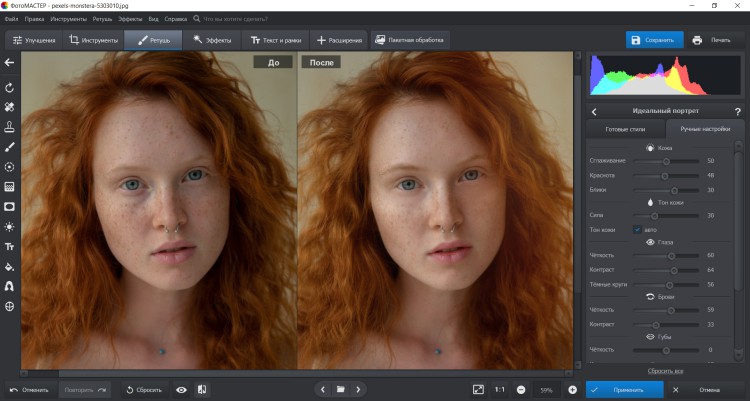Toggle the before/after split view icon

click(202, 389)
